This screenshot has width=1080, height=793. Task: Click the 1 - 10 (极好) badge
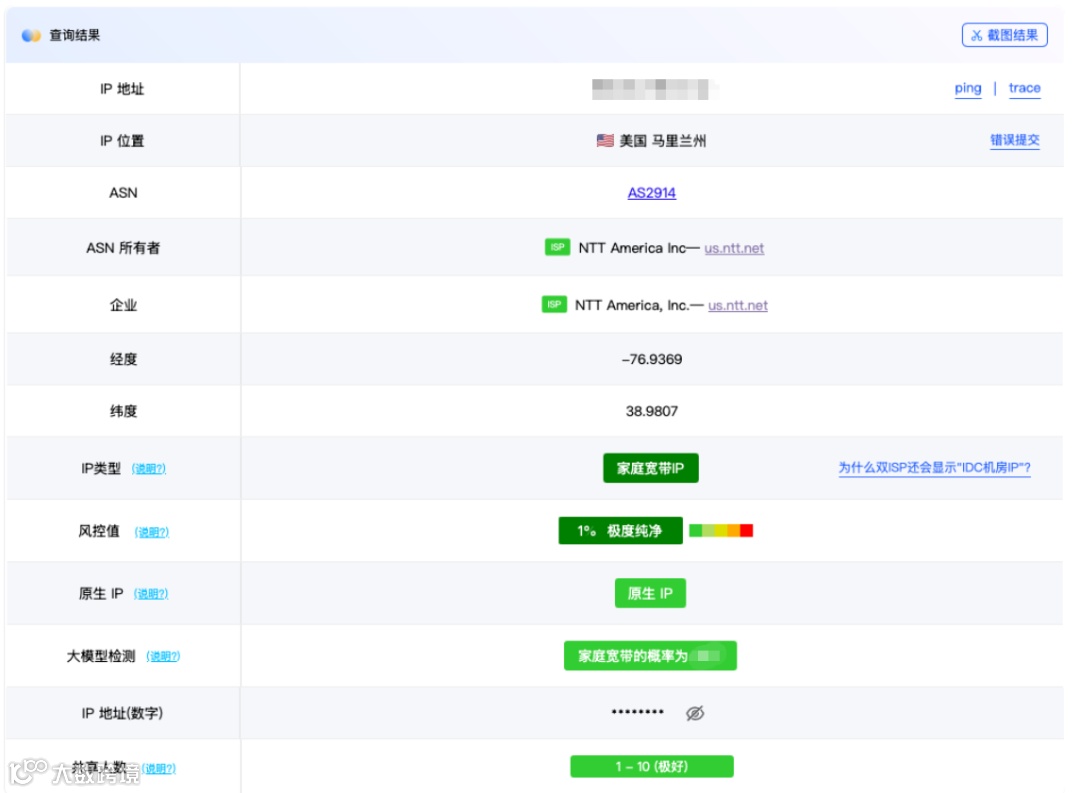tap(652, 767)
